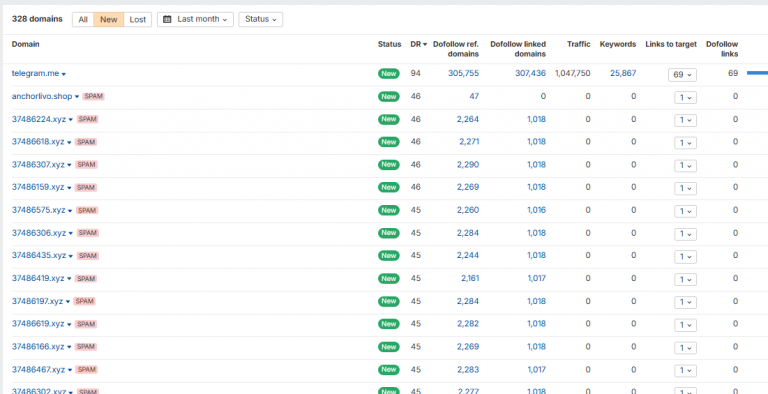Open links dropdown for 37486575.xyz row
The width and height of the screenshot is (768, 394).
[x=685, y=212]
